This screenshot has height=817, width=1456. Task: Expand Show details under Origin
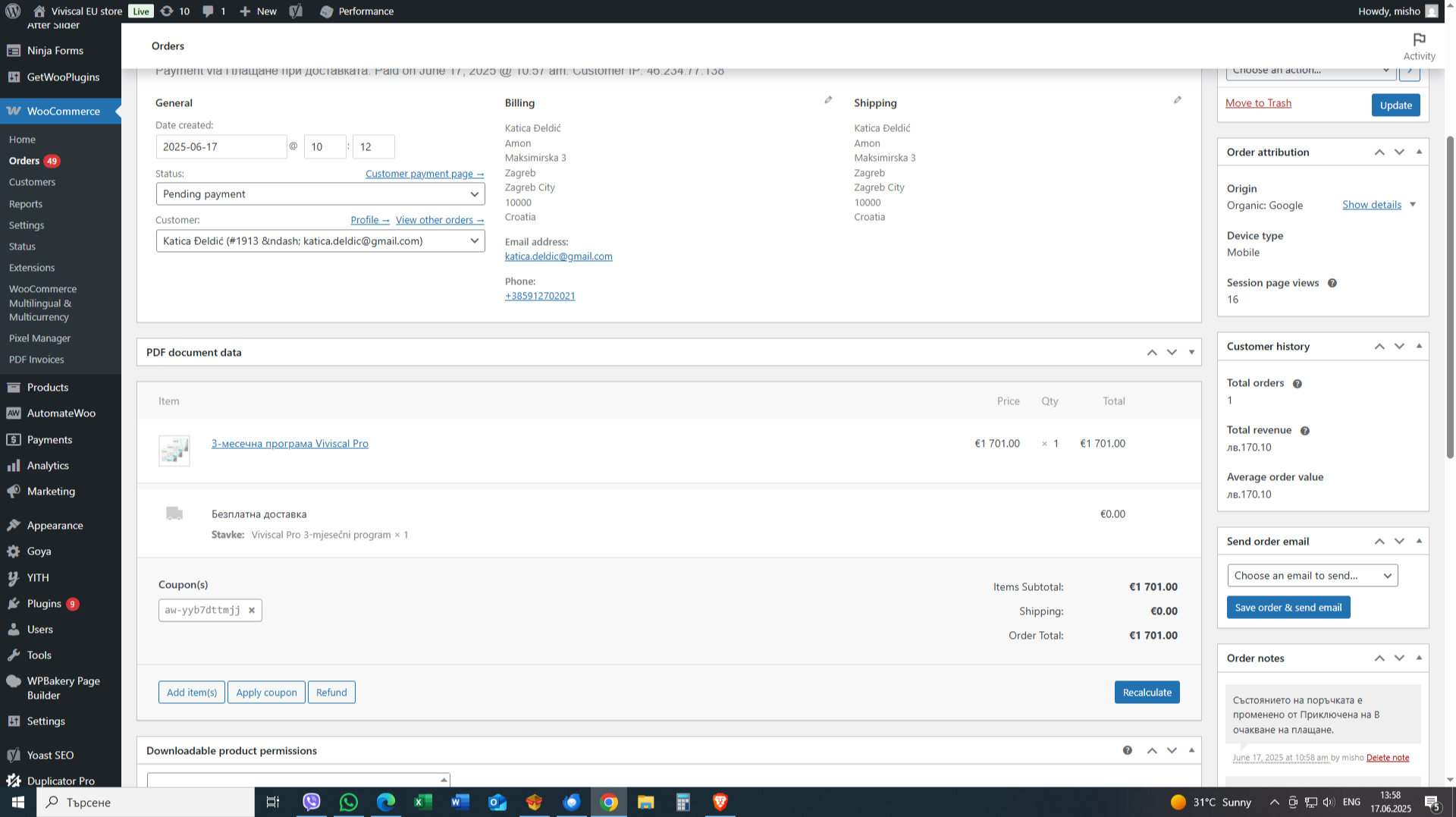(1371, 205)
